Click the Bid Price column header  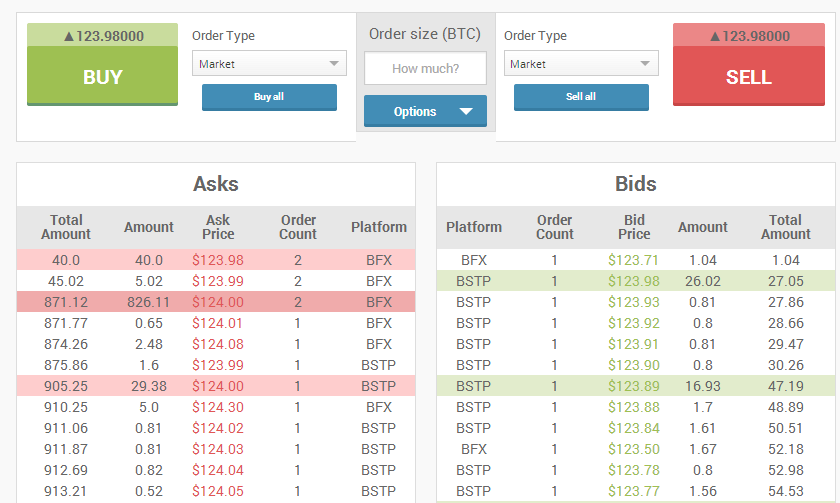pos(634,227)
